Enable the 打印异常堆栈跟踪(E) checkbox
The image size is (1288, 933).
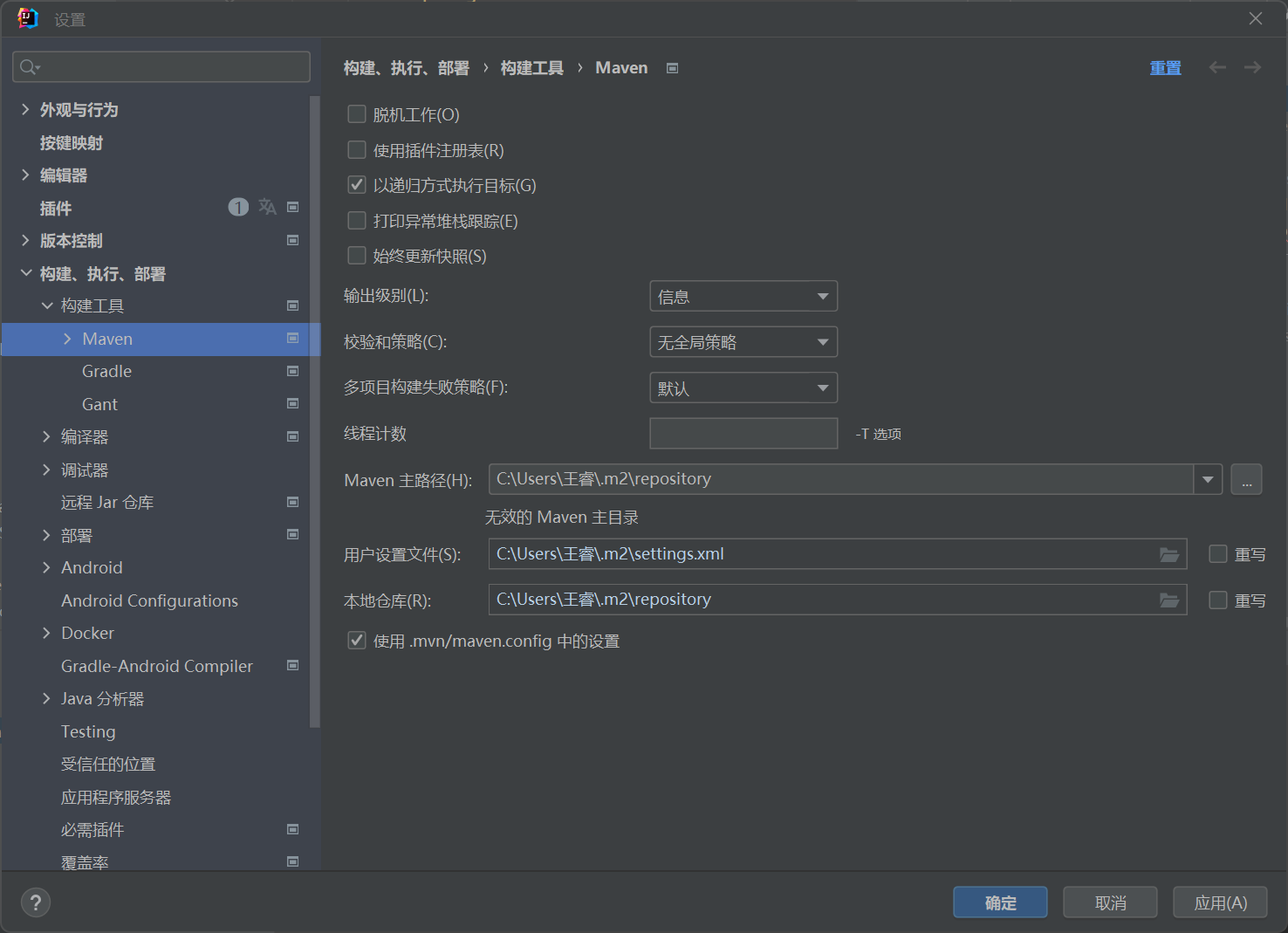click(357, 221)
